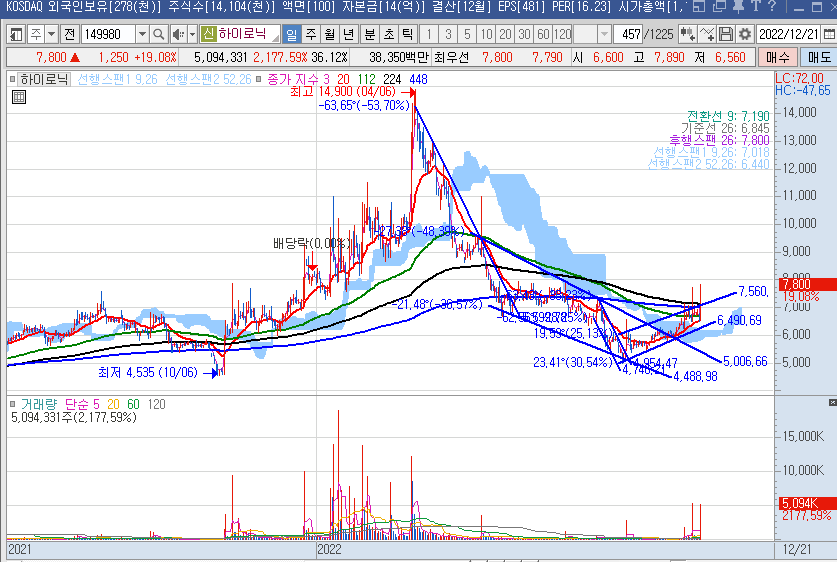Click the red 5,094K volume tag on axis
Viewport: 837px width, 562px height.
(807, 503)
